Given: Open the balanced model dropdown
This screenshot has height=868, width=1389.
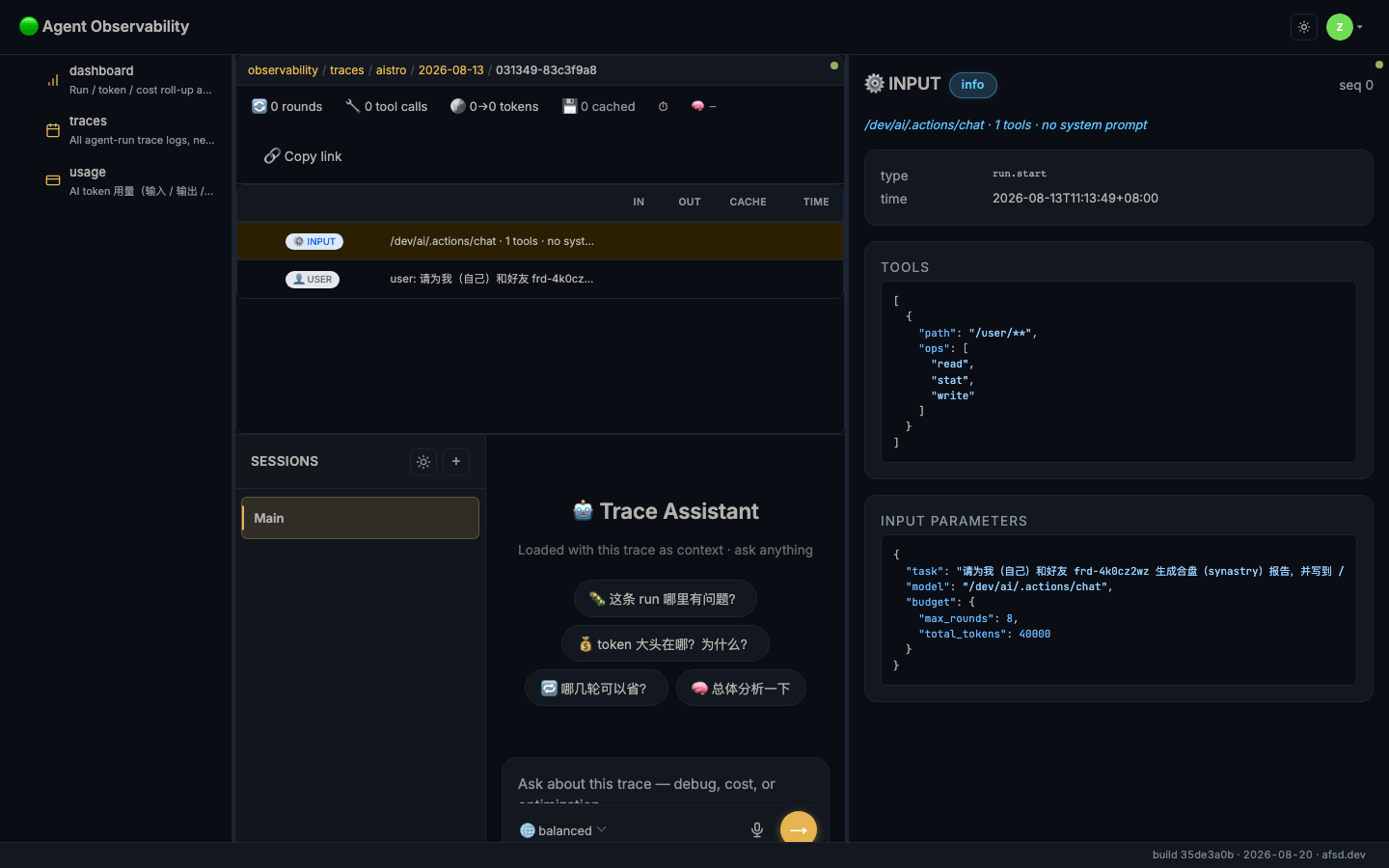Looking at the screenshot, I should tap(563, 830).
